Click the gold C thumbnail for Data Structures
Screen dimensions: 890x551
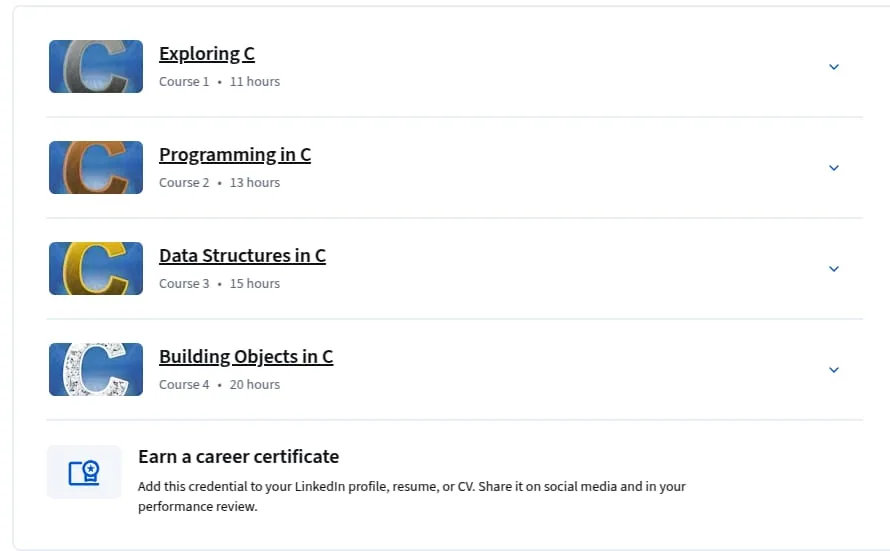(96, 268)
